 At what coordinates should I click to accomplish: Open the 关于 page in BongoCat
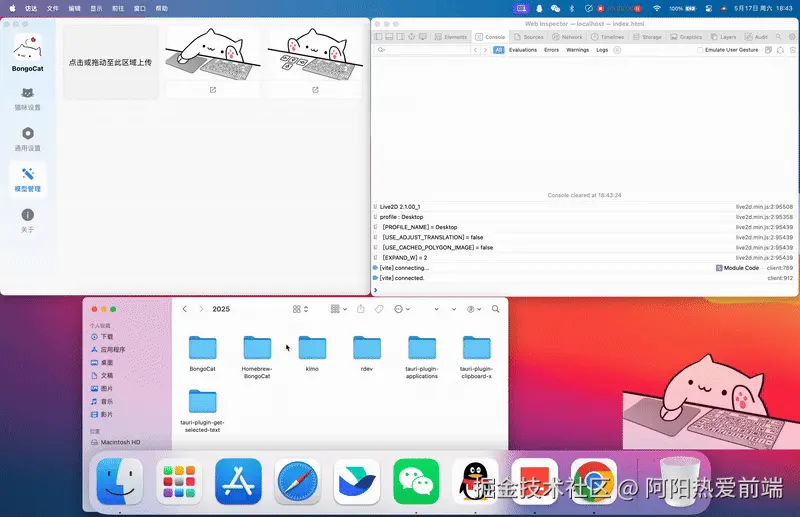tap(28, 220)
